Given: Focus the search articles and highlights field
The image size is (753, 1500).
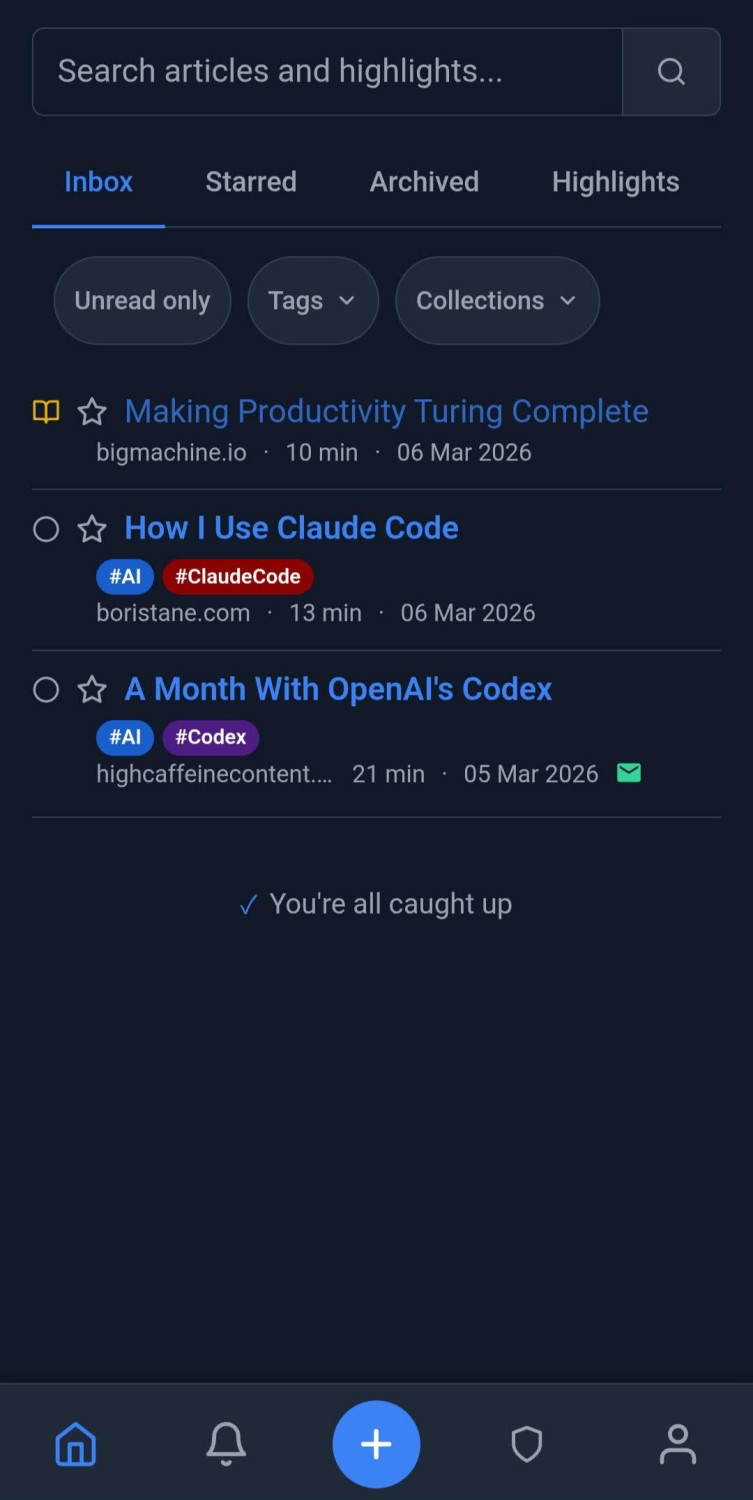Looking at the screenshot, I should point(327,72).
